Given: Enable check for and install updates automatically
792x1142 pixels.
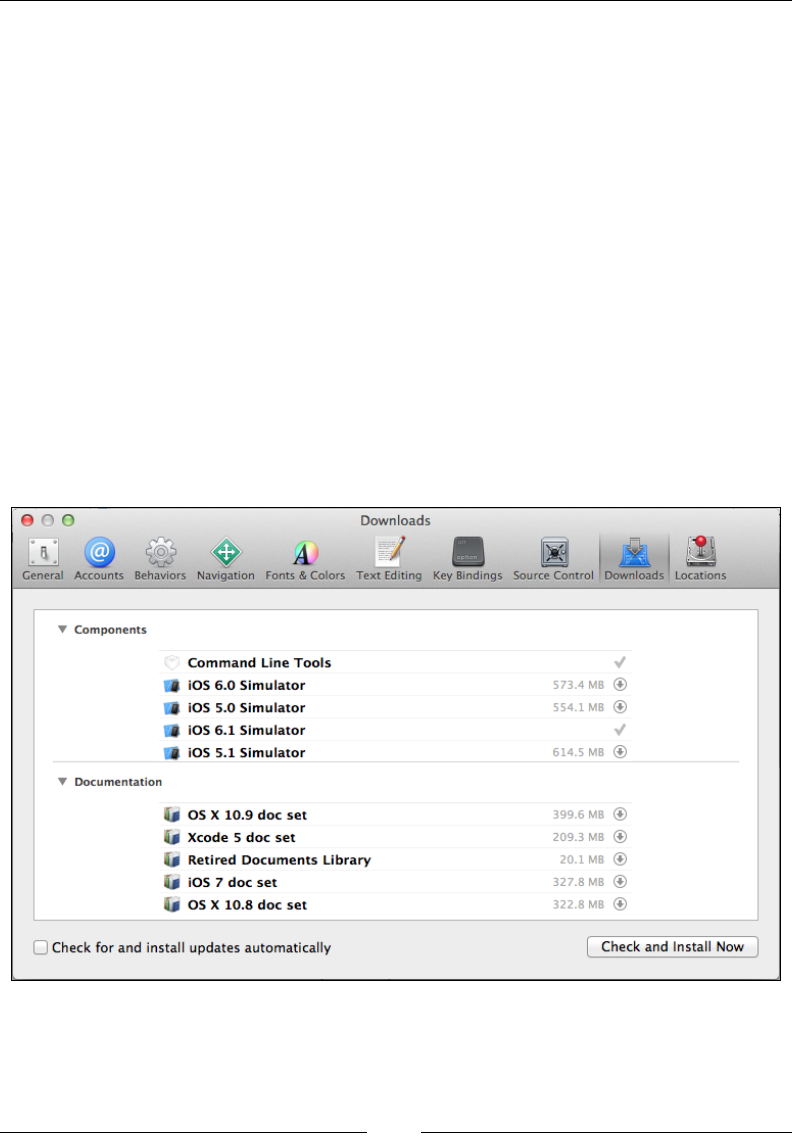Looking at the screenshot, I should (x=41, y=948).
